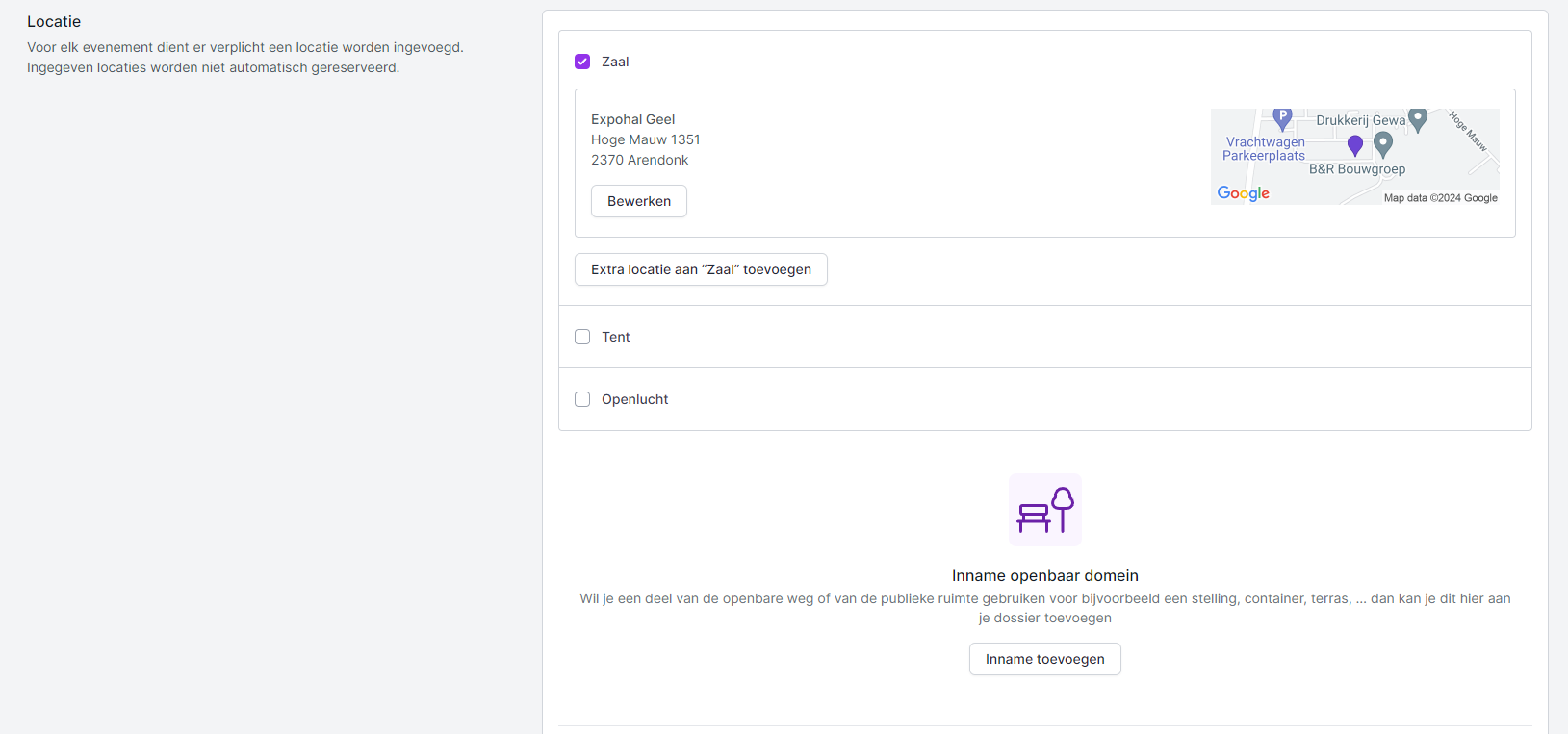Tick the Openlucht checkbox
Viewport: 1568px width, 734px height.
tap(582, 399)
